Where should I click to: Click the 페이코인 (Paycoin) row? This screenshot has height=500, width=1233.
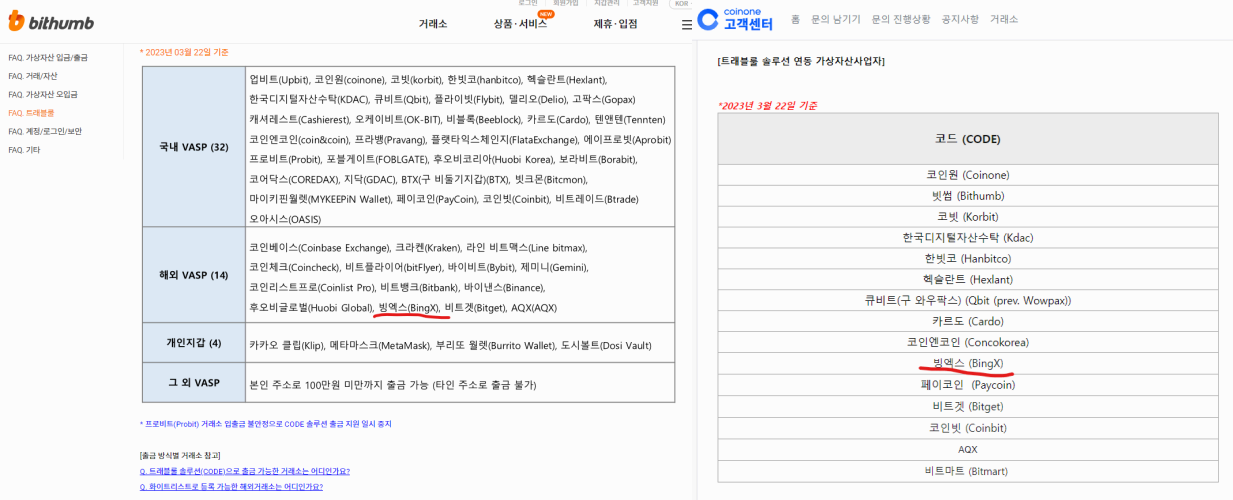[967, 384]
